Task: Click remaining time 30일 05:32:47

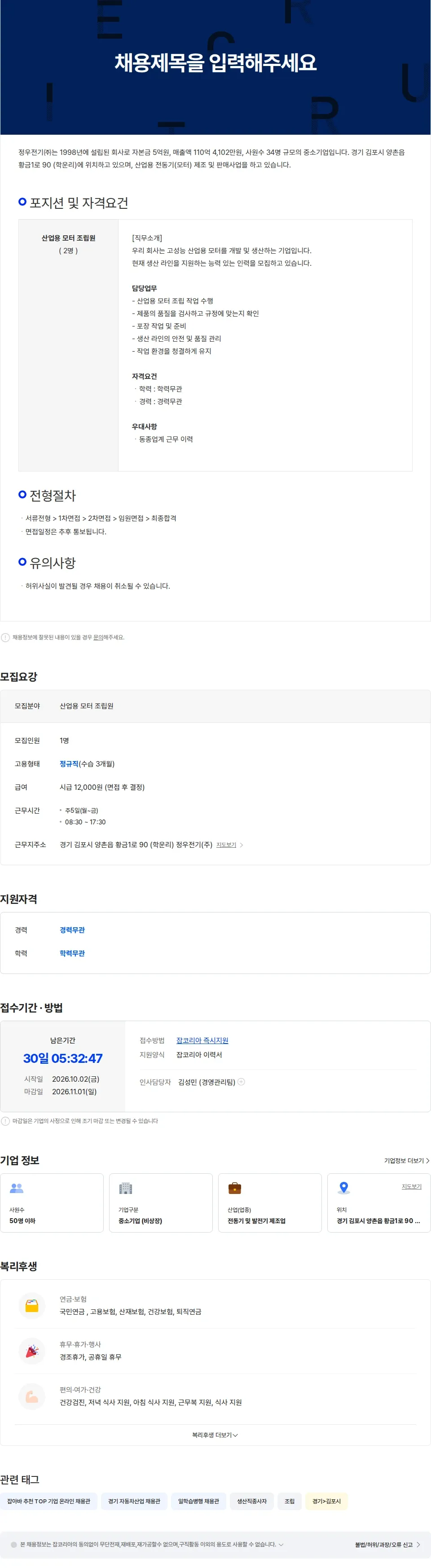Action: (63, 1058)
